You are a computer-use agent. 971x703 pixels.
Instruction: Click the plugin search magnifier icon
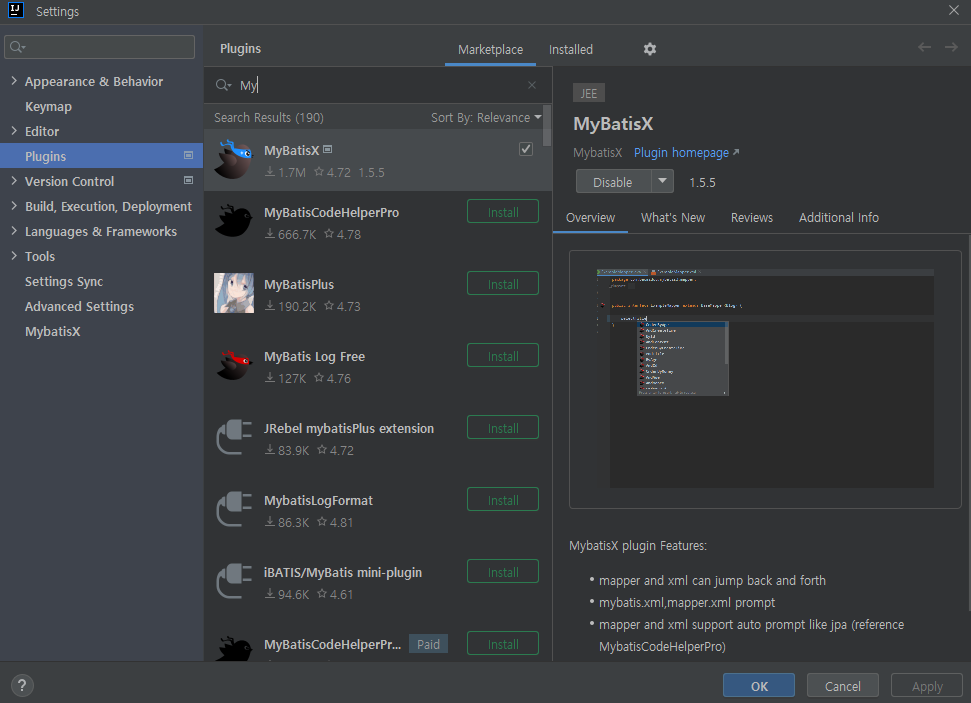pos(223,85)
